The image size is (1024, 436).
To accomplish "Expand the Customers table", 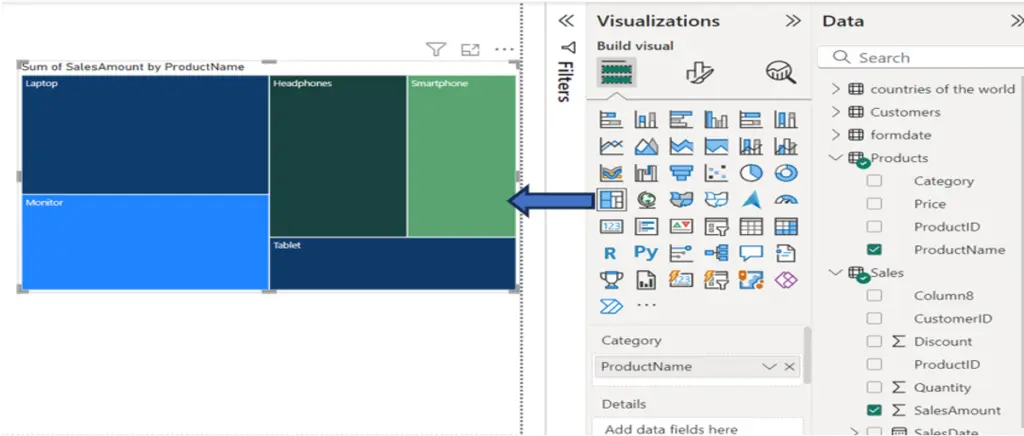I will (x=836, y=112).
